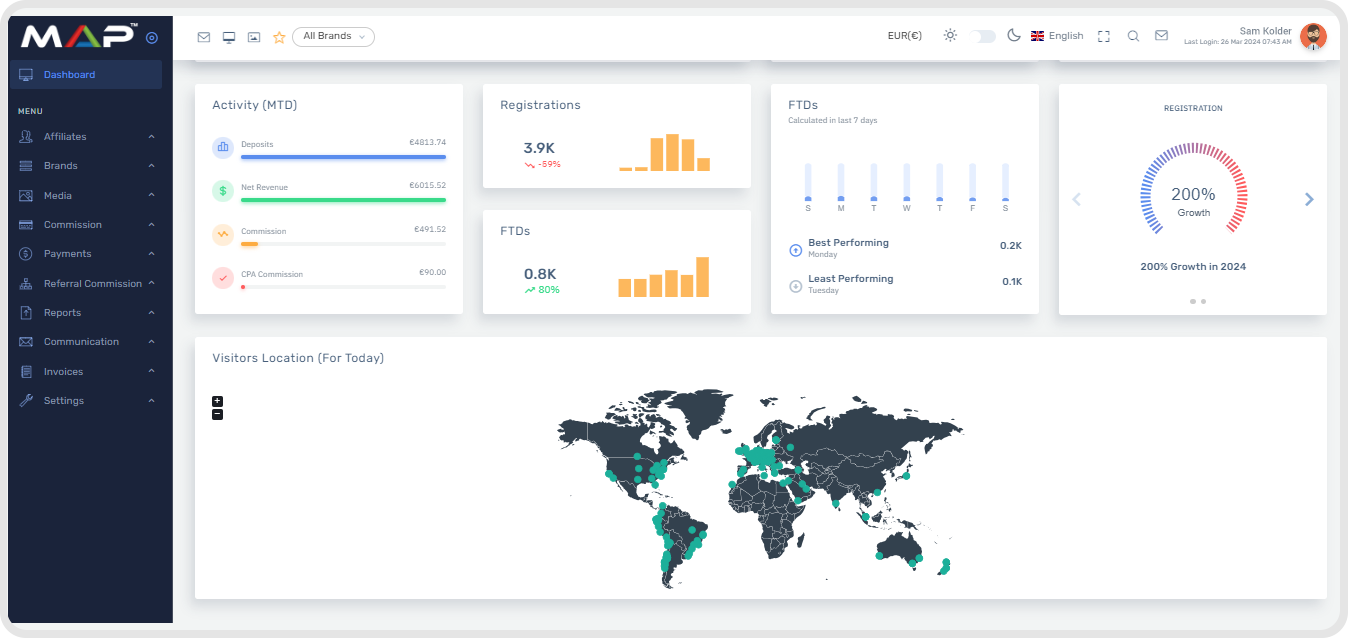Click the envelope icon in top-left toolbar
This screenshot has width=1348, height=638.
pos(204,37)
